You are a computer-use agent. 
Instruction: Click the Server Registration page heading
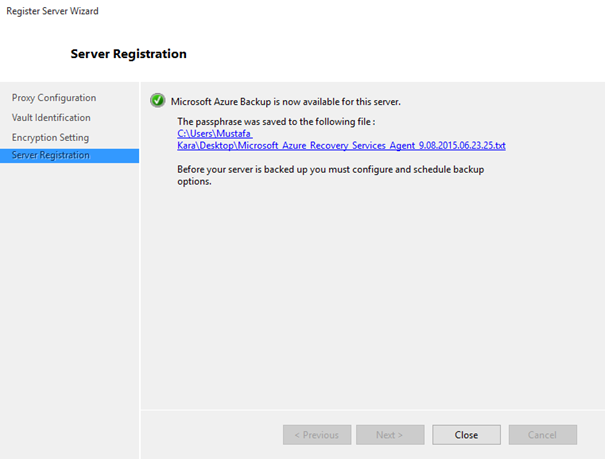[x=128, y=54]
